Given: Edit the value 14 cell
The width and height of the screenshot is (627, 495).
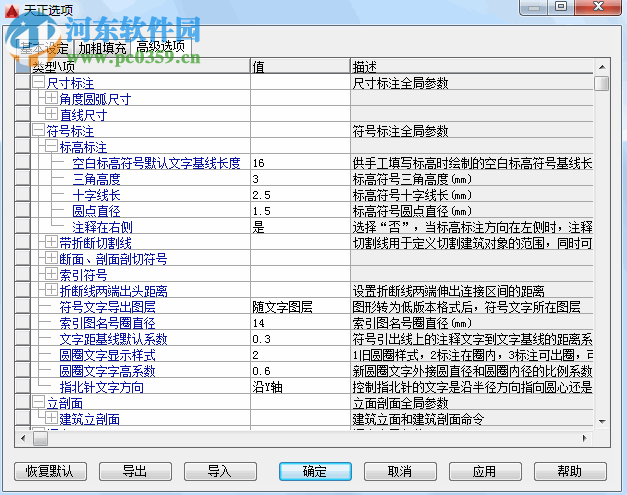Looking at the screenshot, I should pos(300,322).
